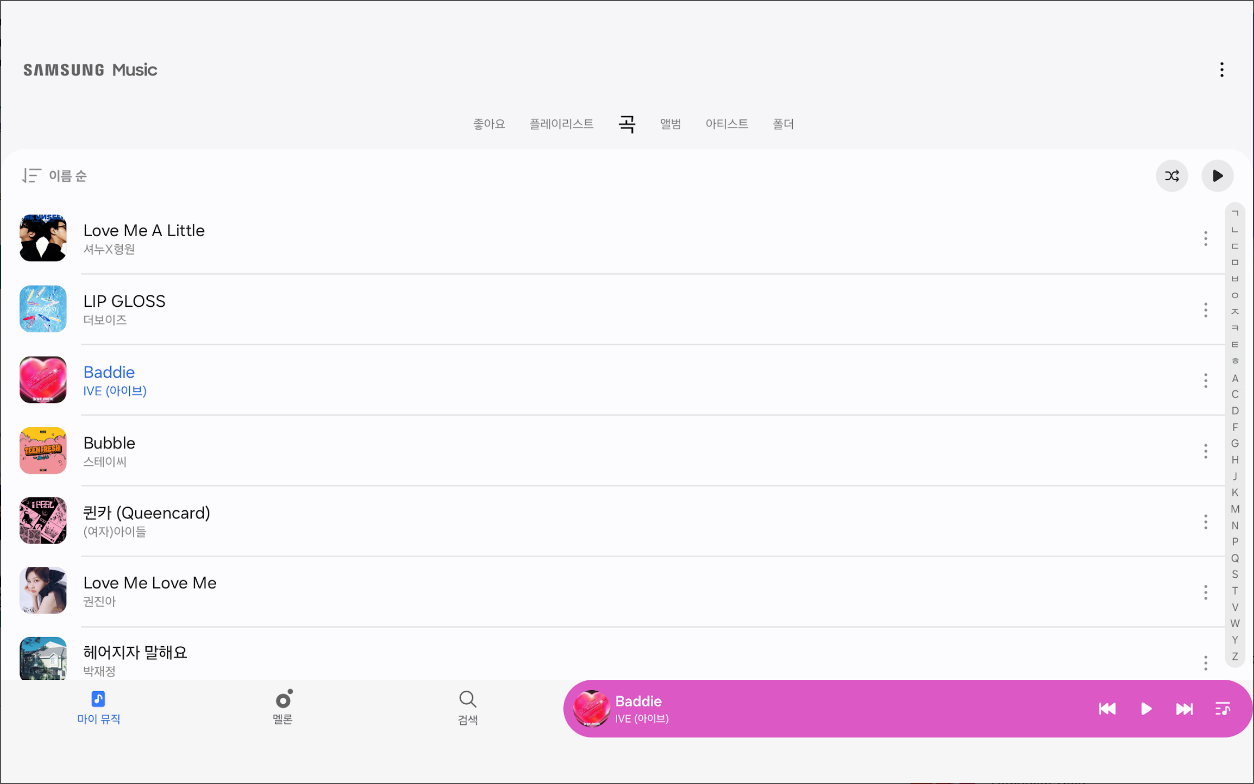
Task: Open the search via magnifier icon
Action: [x=467, y=699]
